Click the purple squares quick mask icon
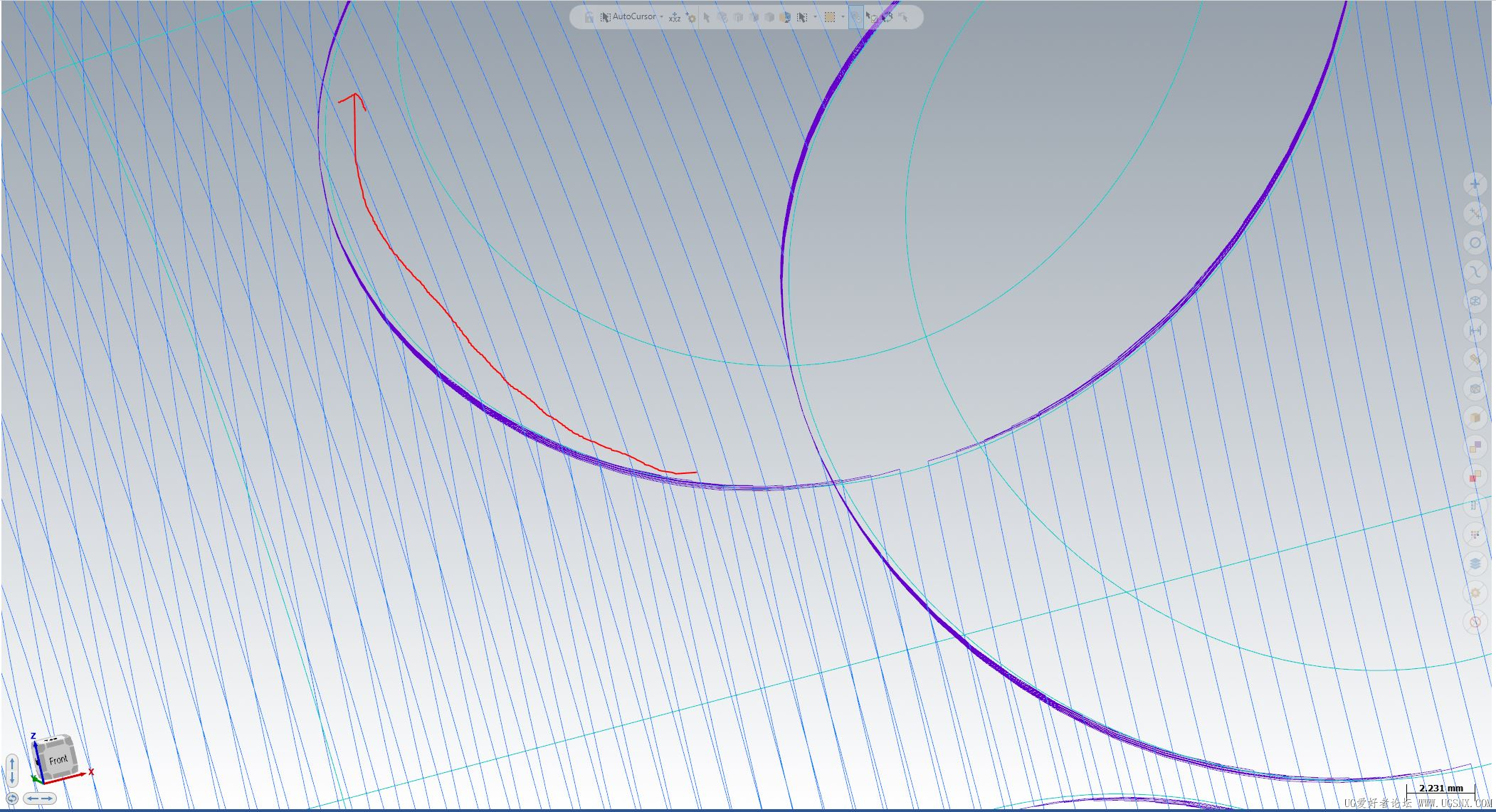The image size is (1496, 812). click(x=1475, y=447)
